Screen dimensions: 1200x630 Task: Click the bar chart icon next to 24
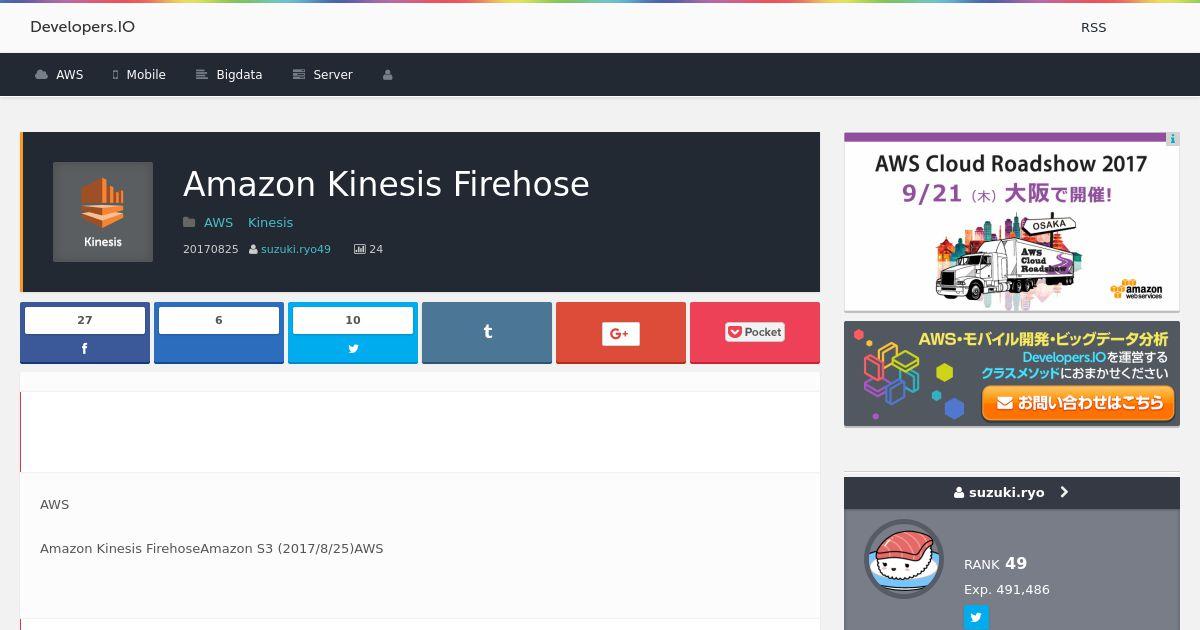pyautogui.click(x=359, y=249)
